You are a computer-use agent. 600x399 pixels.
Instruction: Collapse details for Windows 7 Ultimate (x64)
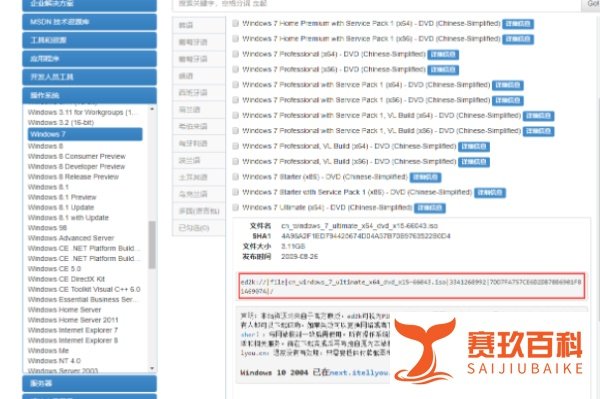point(430,208)
